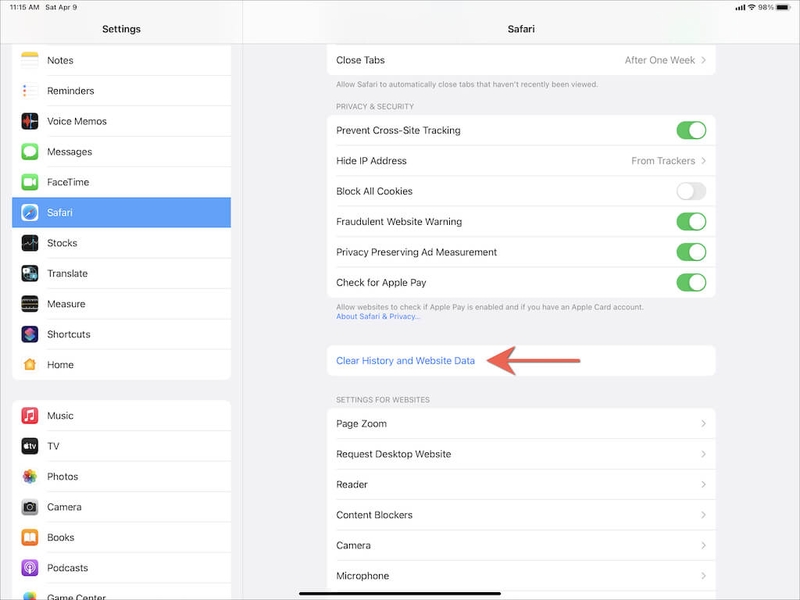Turn off Check for Apple Pay switch
The width and height of the screenshot is (800, 600).
(691, 282)
